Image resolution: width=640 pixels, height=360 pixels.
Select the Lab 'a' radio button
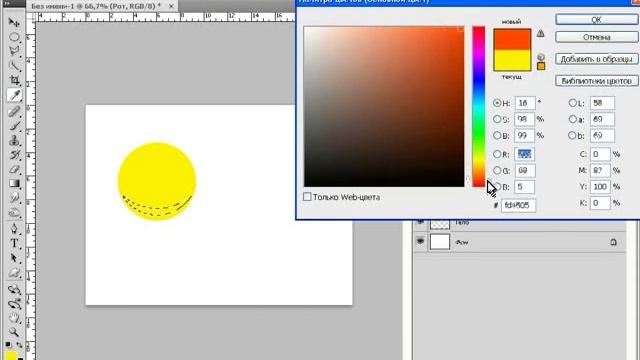572,119
